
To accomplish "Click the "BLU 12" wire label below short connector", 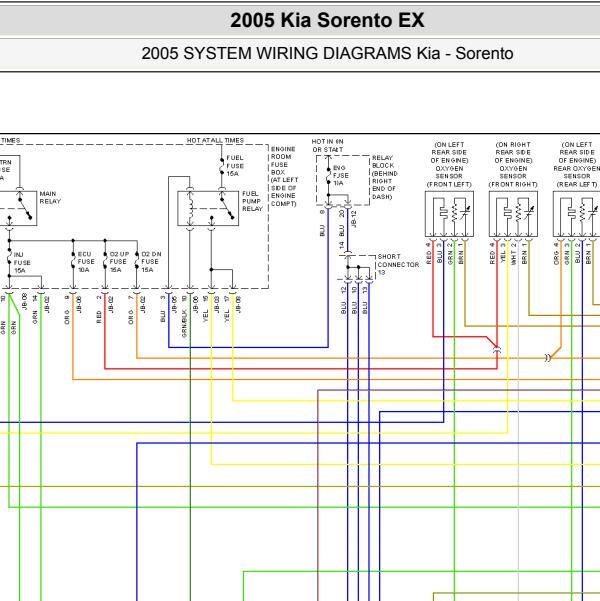I will click(x=344, y=301).
